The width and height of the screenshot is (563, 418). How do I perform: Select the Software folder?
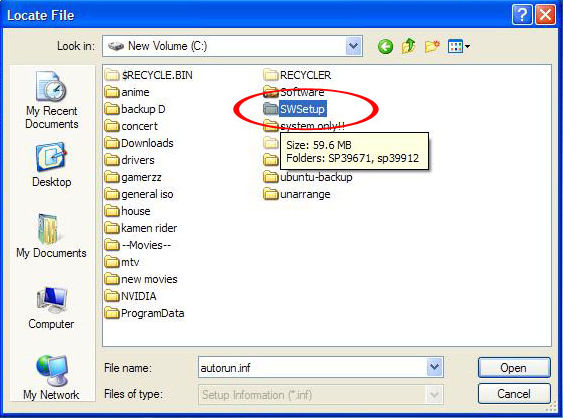(294, 92)
